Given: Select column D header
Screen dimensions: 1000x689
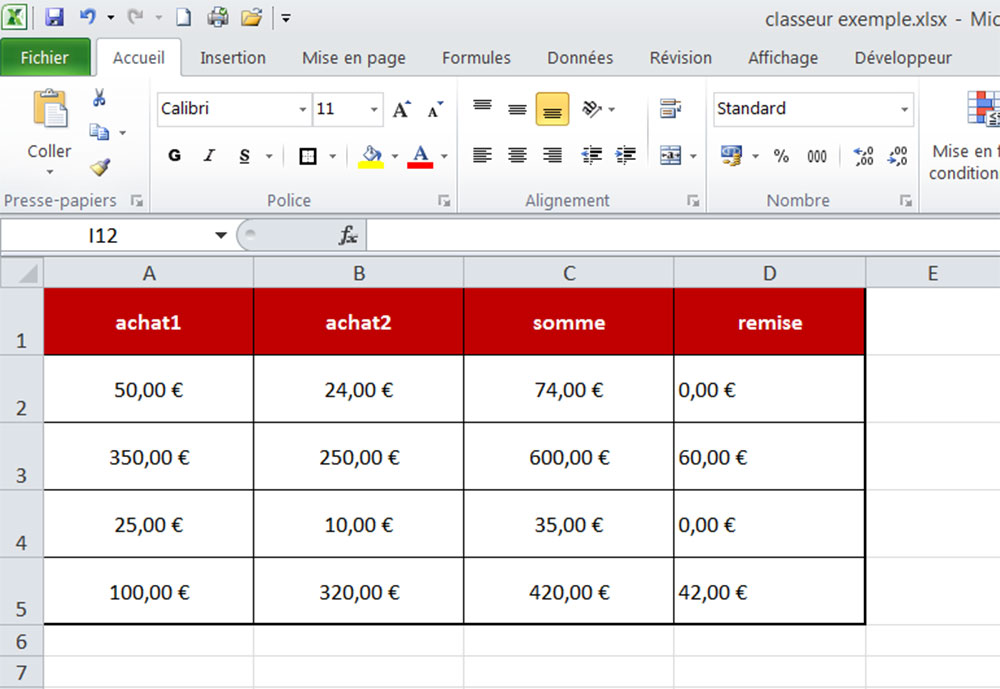Looking at the screenshot, I should (770, 273).
